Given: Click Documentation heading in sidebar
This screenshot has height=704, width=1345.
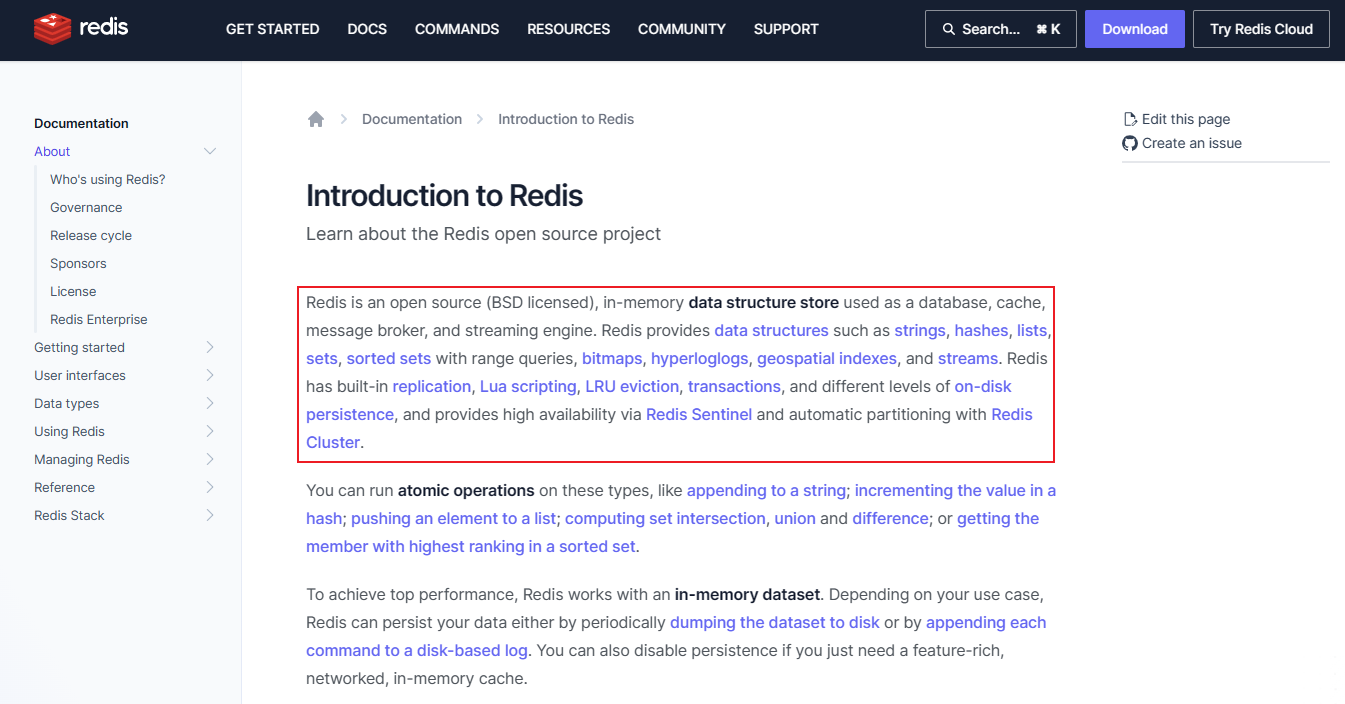Looking at the screenshot, I should point(81,123).
